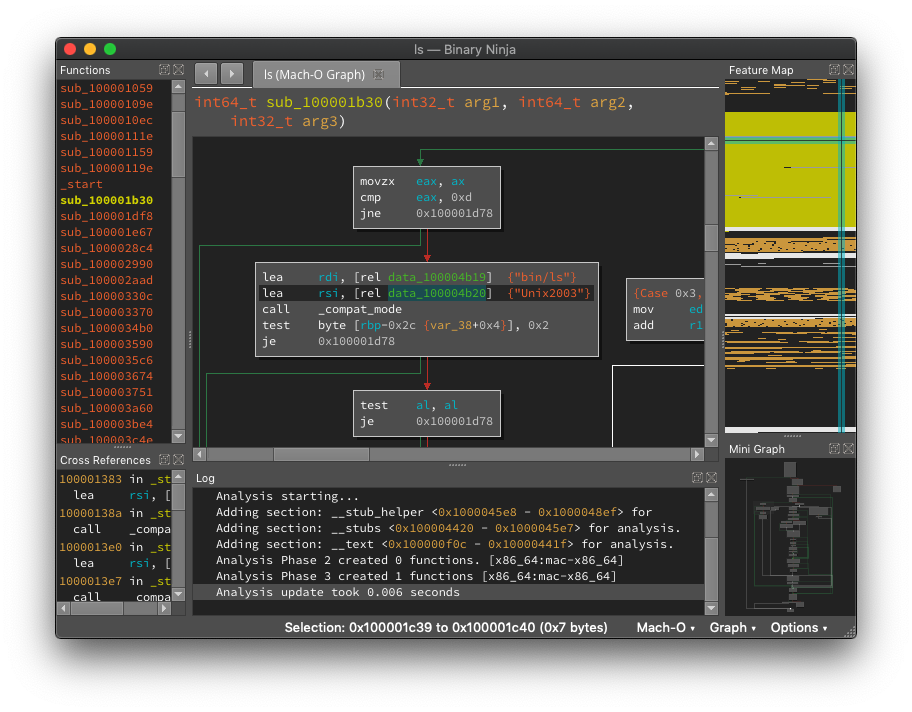Open the Graph view mode dropdown
Viewport: 912px width, 712px height.
click(732, 628)
